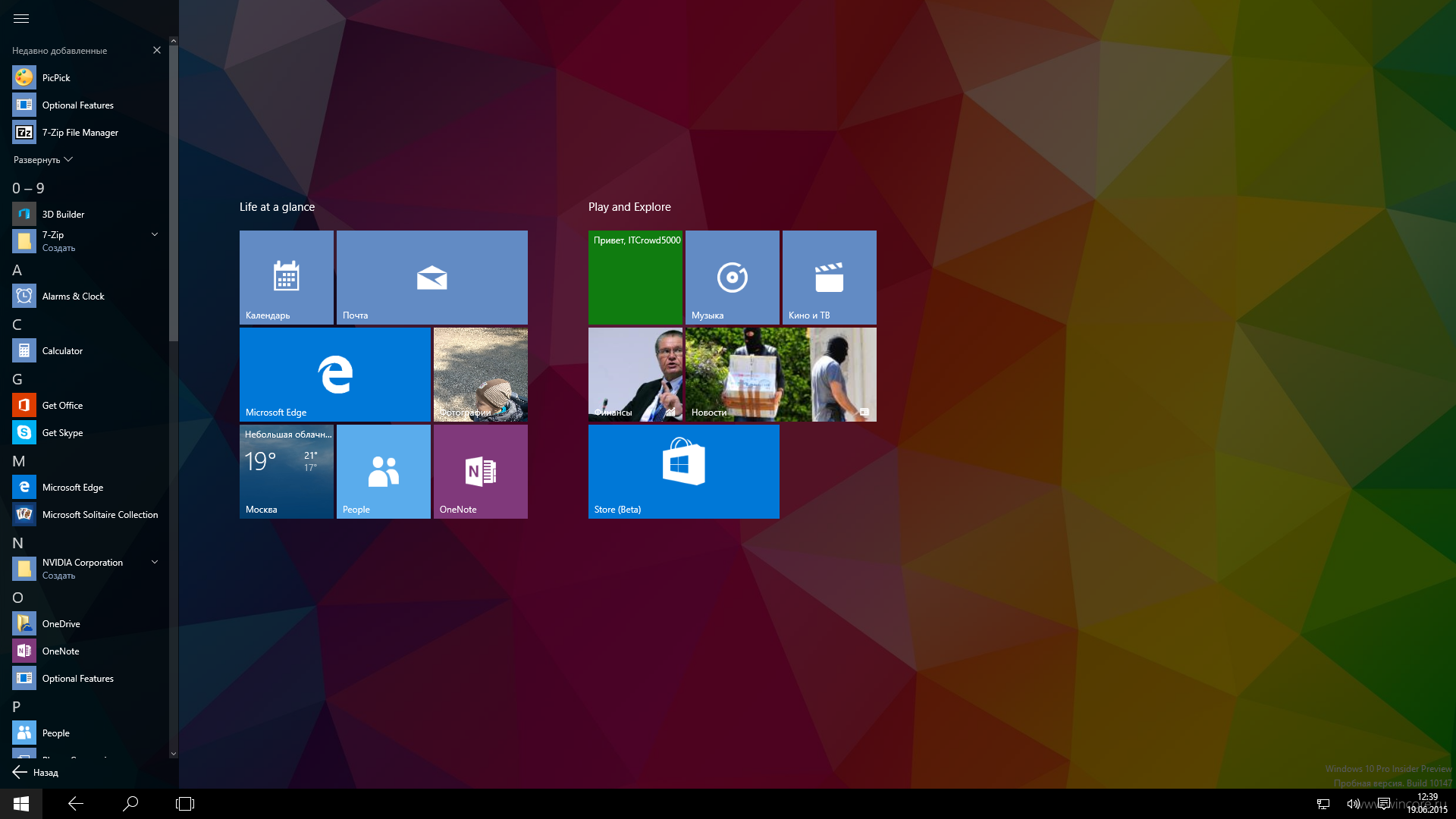Open the Привет, ITCrowd5000 green tile
The height and width of the screenshot is (819, 1456).
pos(635,278)
